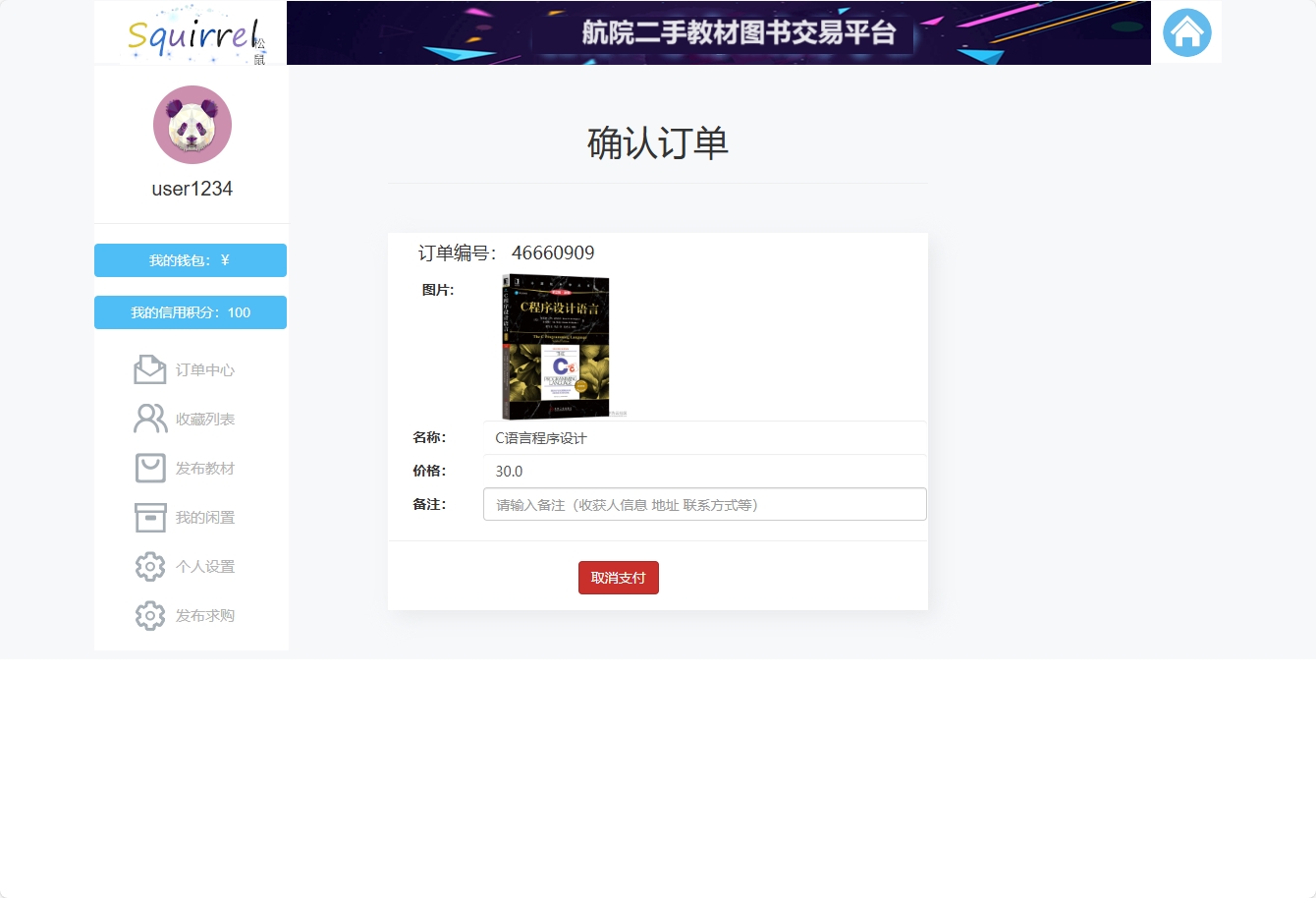Click the panda avatar image
This screenshot has height=898, width=1316.
click(192, 125)
